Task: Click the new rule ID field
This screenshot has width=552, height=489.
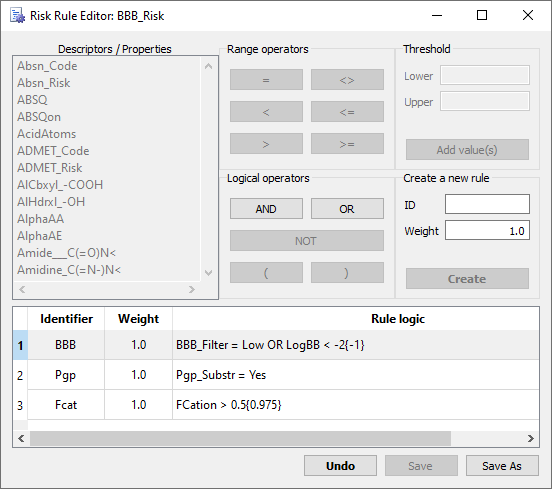Action: pyautogui.click(x=487, y=204)
